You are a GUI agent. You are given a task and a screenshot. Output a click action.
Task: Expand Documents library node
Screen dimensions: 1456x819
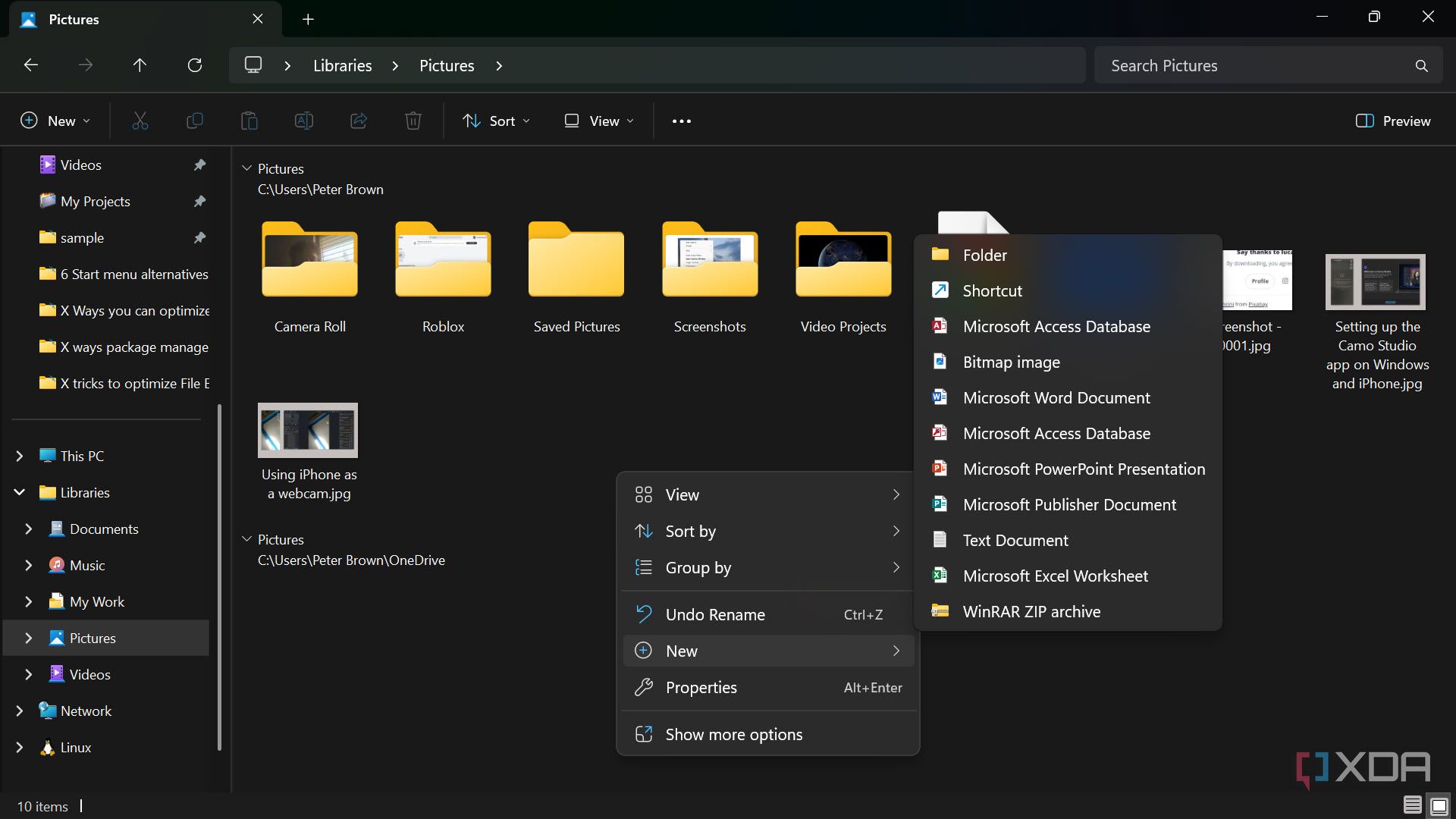29,529
